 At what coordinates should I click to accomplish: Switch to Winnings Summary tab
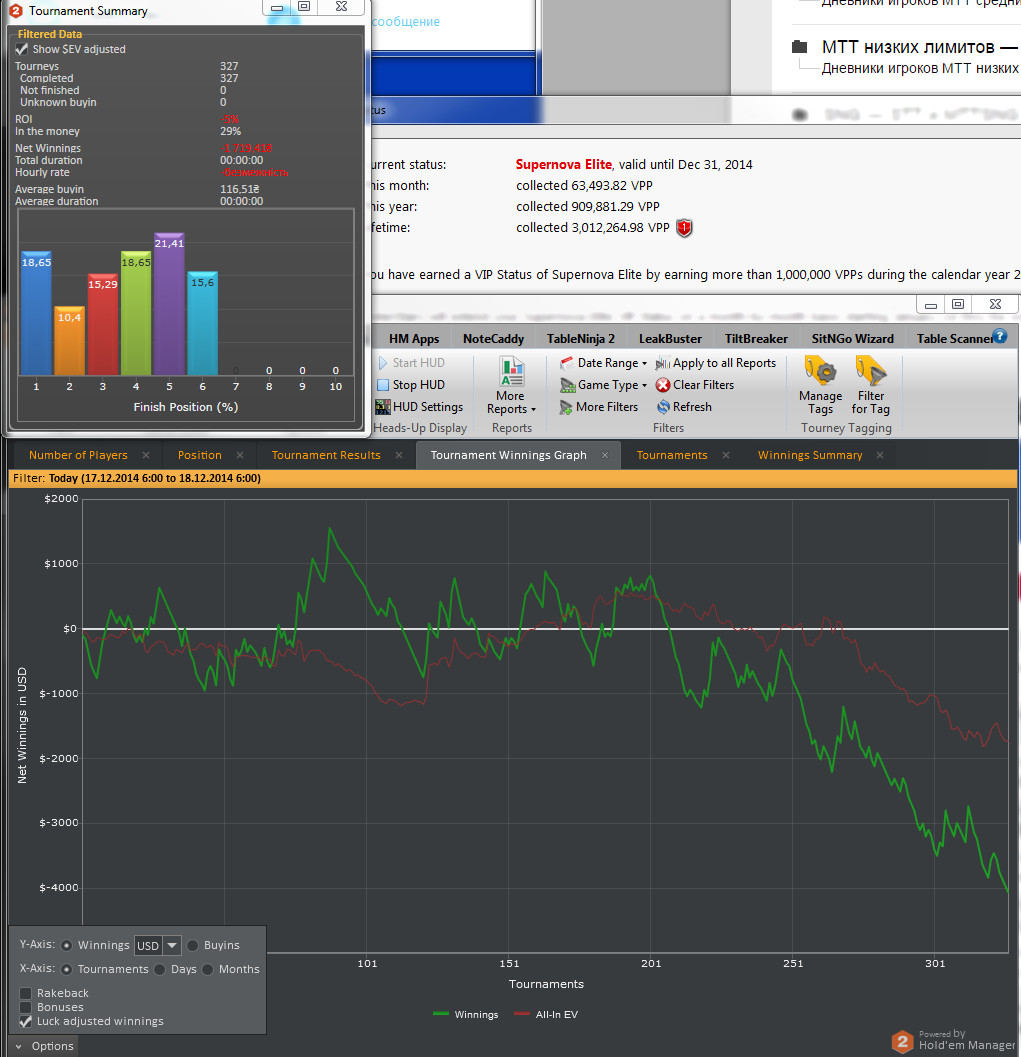pos(810,456)
